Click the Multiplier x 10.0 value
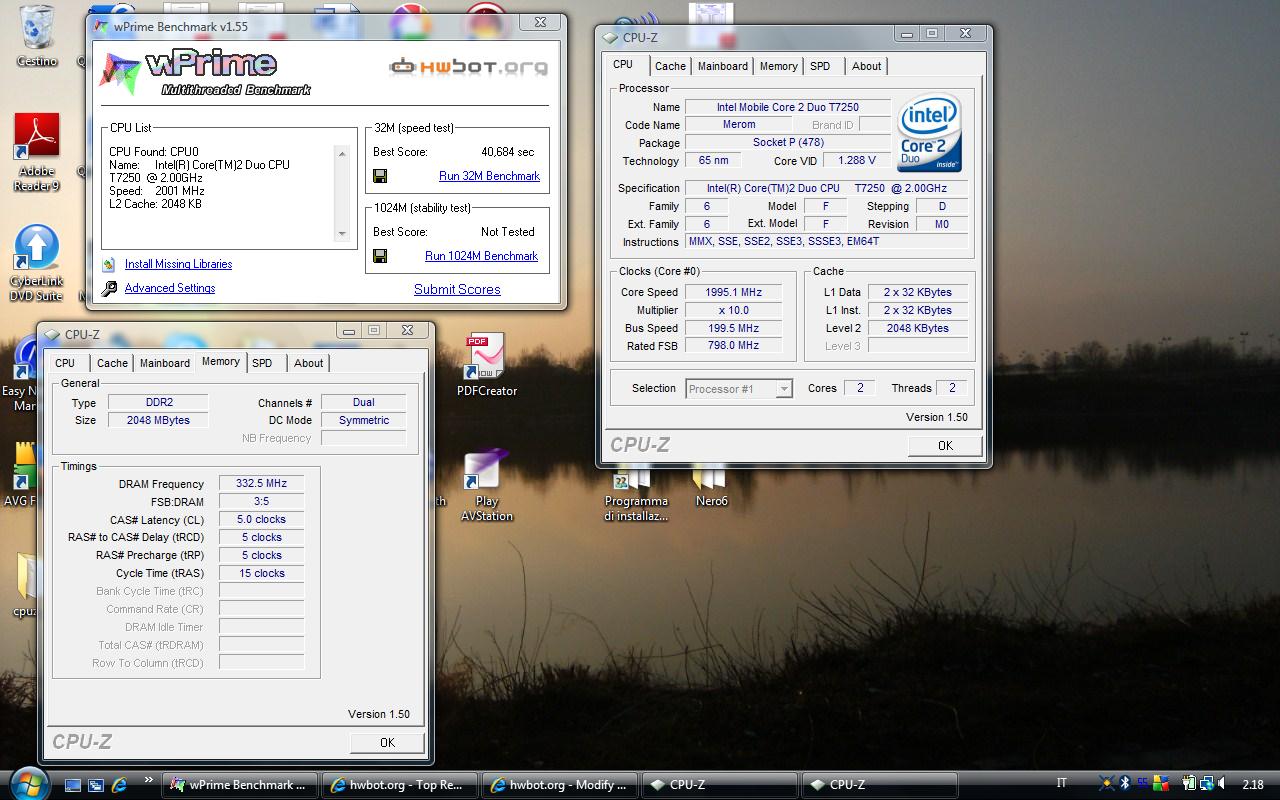Image resolution: width=1280 pixels, height=800 pixels. [734, 310]
